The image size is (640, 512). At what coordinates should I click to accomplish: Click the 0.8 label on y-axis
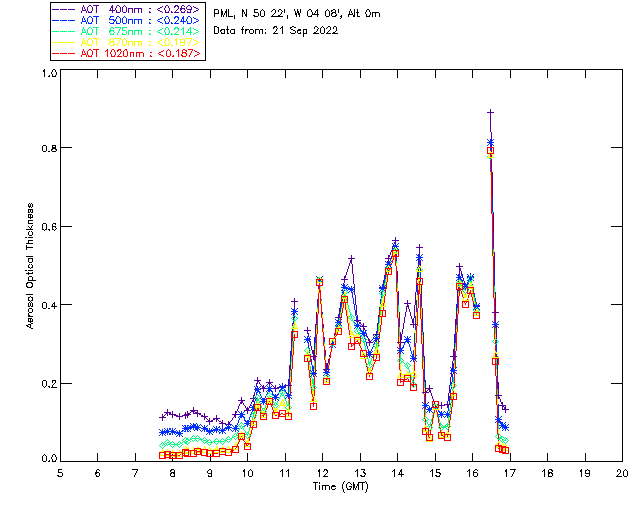click(x=49, y=148)
